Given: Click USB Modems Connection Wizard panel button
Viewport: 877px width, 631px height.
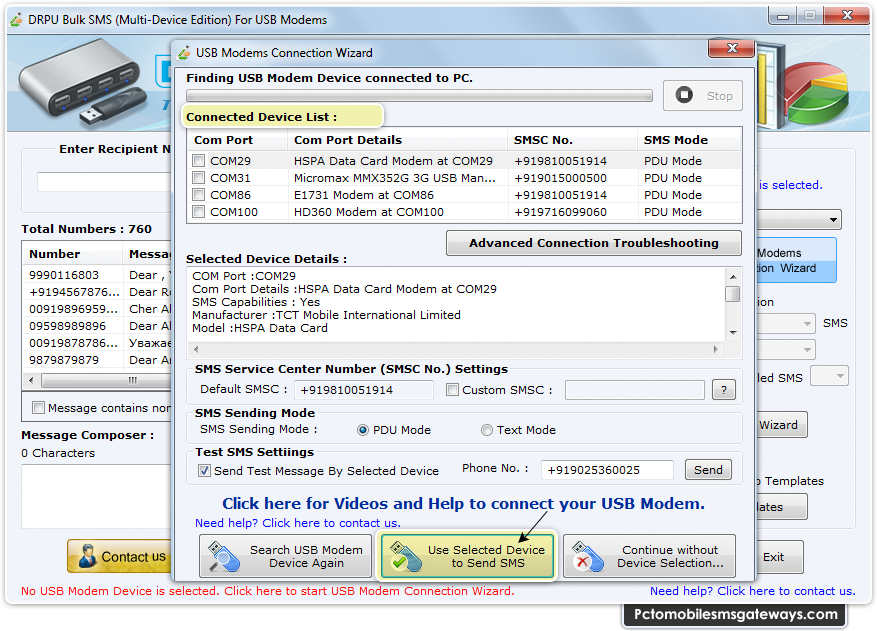Looking at the screenshot, I should [x=796, y=261].
